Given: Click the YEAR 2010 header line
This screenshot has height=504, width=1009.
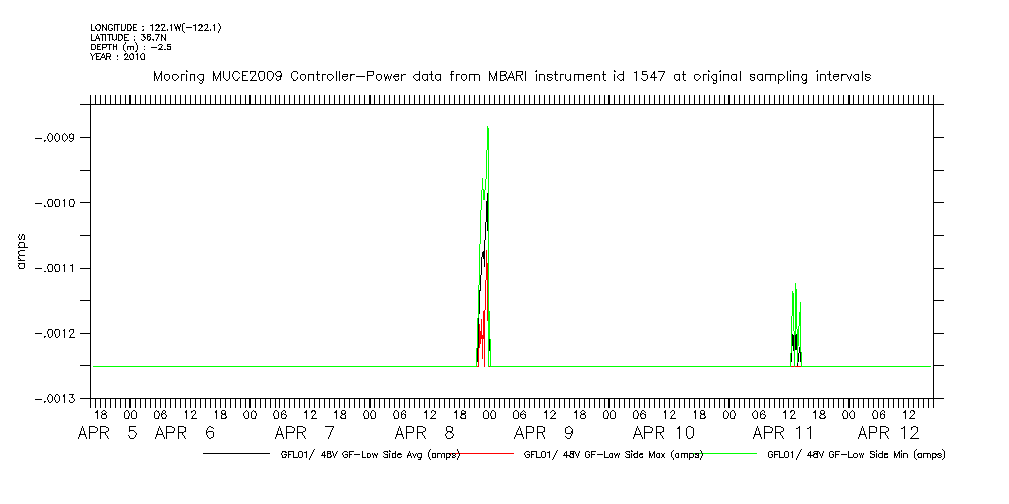Looking at the screenshot, I should click(118, 57).
